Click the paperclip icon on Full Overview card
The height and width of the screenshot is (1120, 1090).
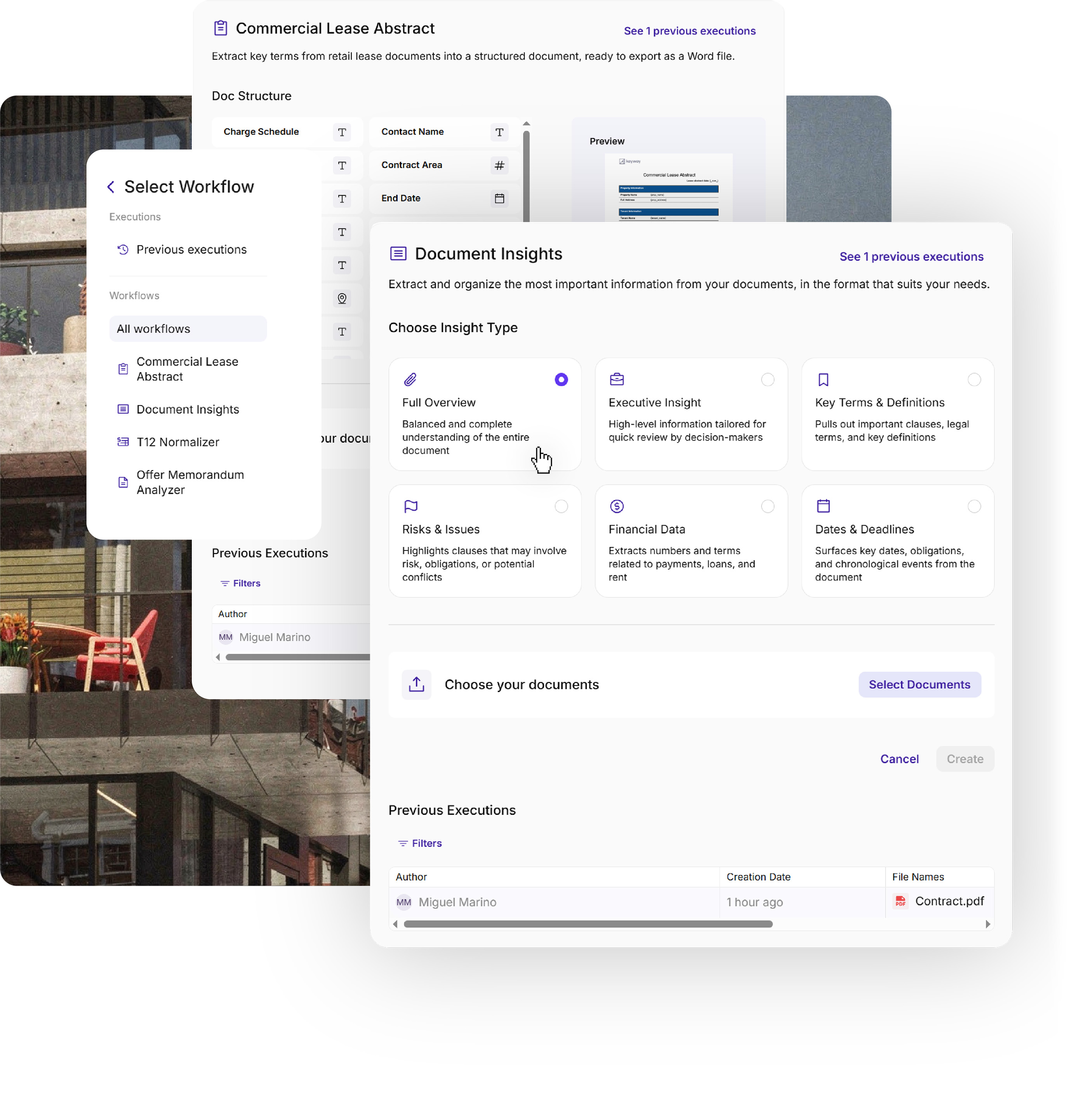click(x=410, y=380)
